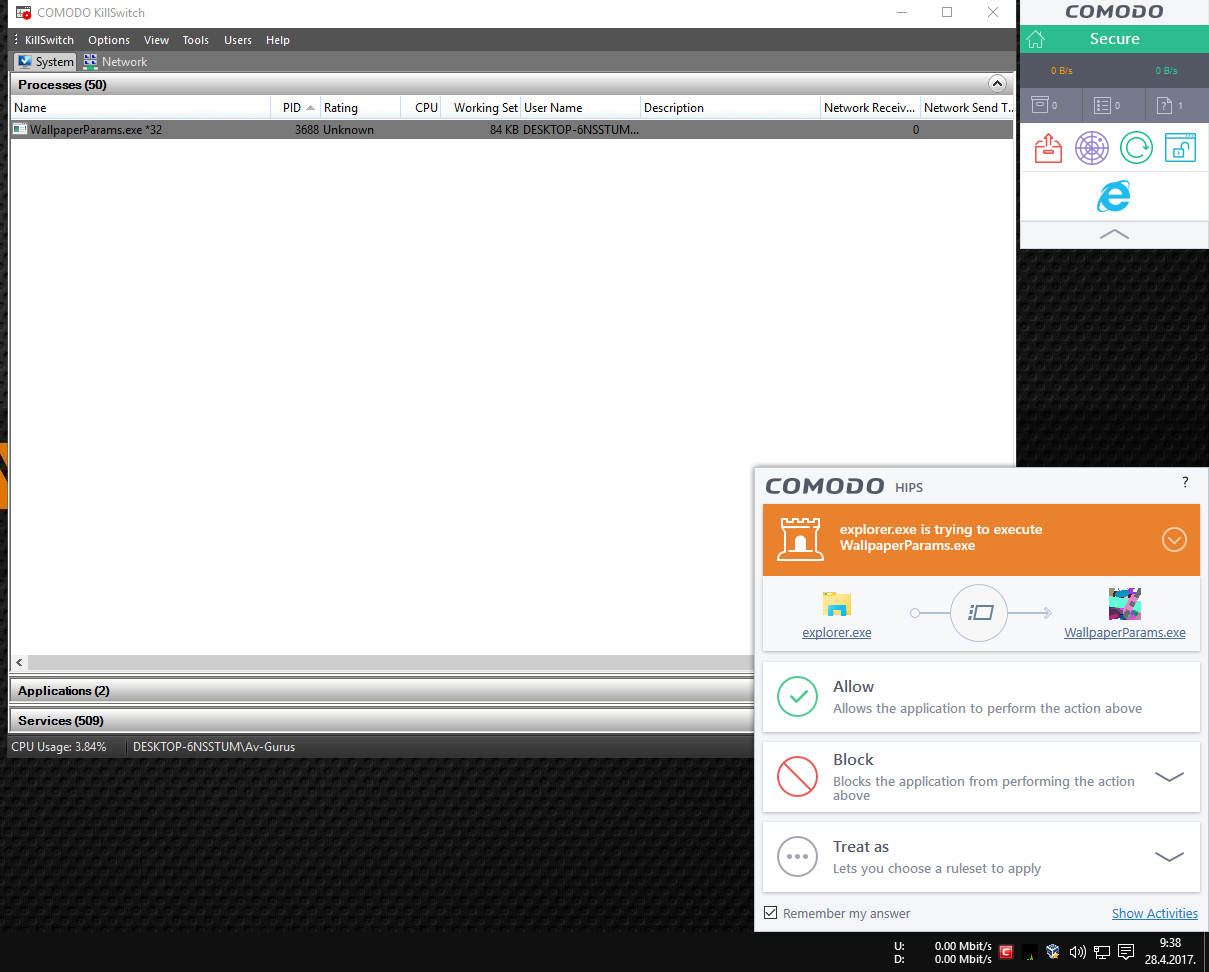1209x972 pixels.
Task: Click the explorer.exe link in alert
Action: click(837, 632)
